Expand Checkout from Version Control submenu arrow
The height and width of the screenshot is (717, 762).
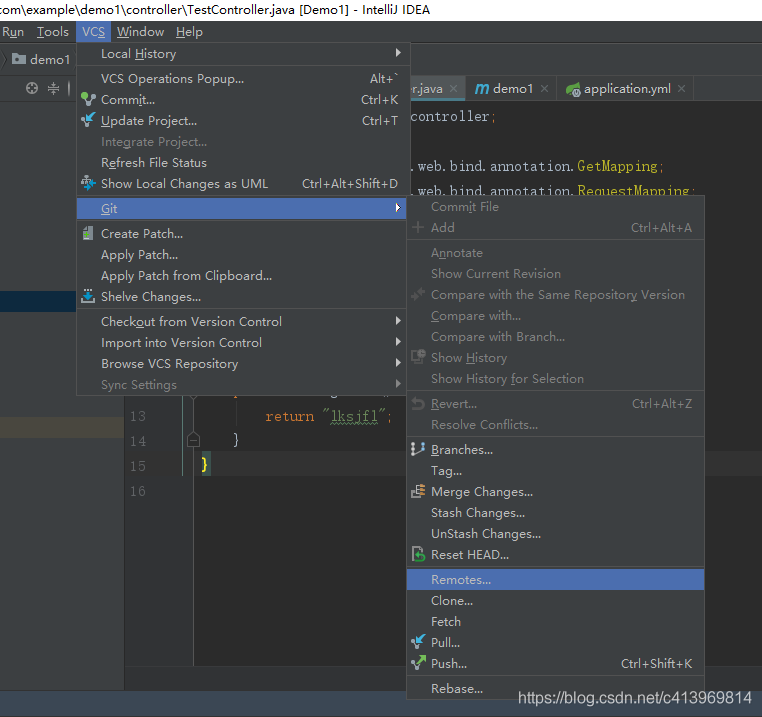[398, 321]
